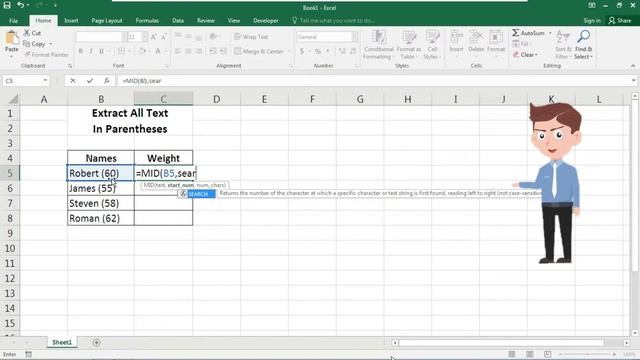Toggle Wrap Text
Viewport: 640px width, 360px height.
pos(251,37)
